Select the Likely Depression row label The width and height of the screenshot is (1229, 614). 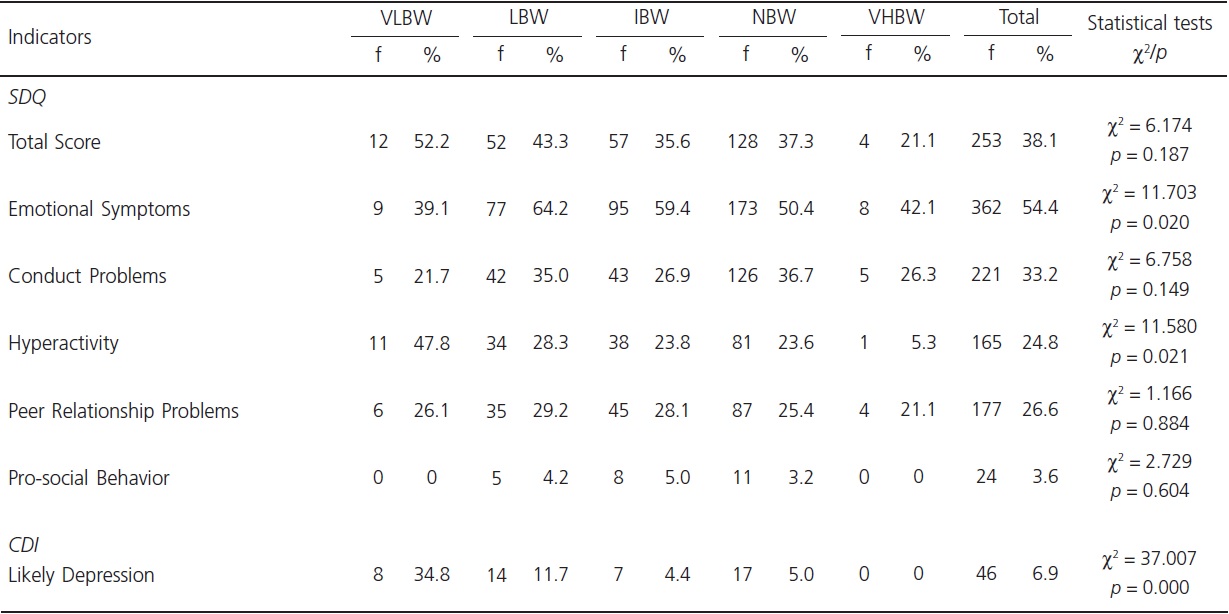[81, 575]
